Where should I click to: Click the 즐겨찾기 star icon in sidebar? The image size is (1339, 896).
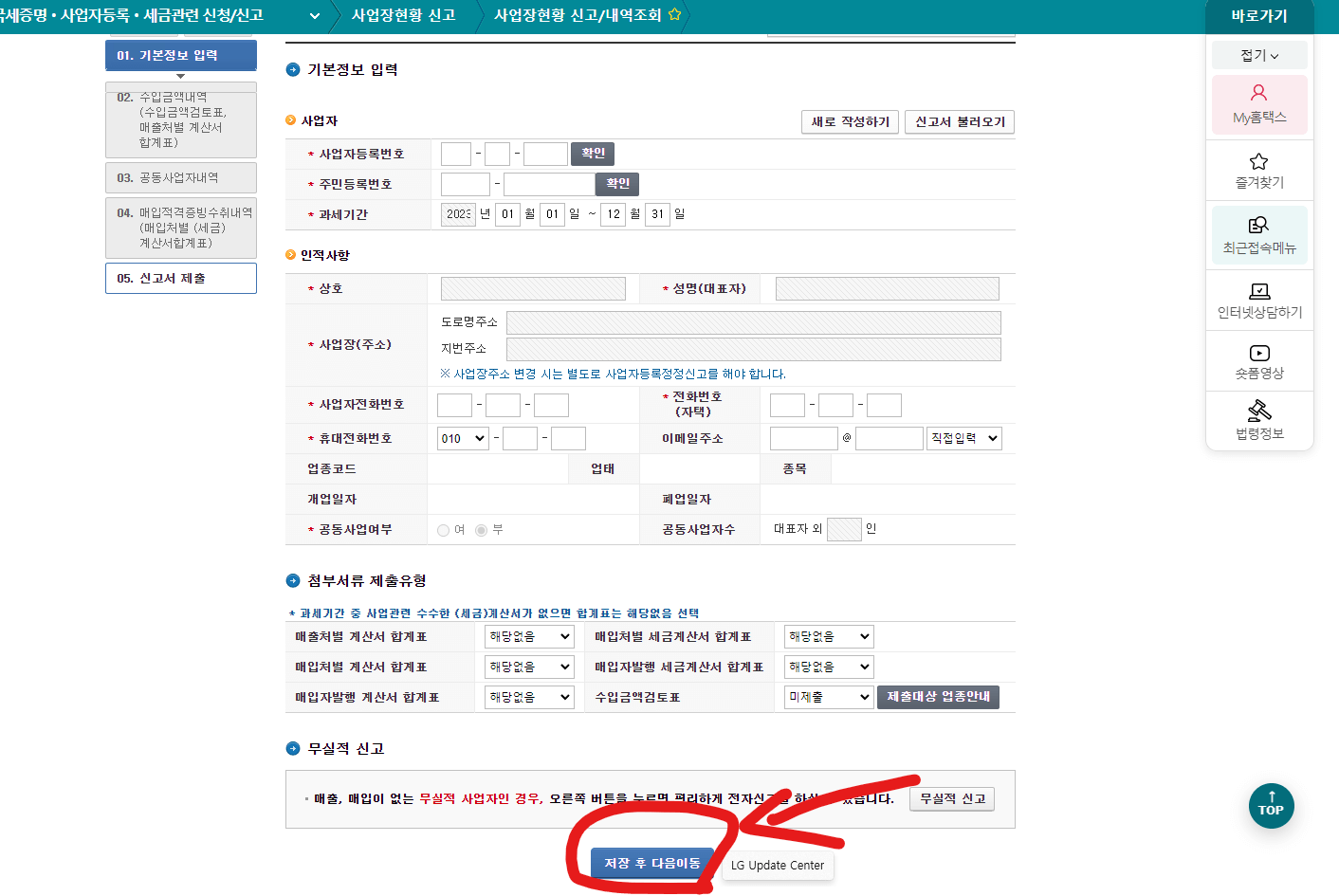pyautogui.click(x=1259, y=171)
